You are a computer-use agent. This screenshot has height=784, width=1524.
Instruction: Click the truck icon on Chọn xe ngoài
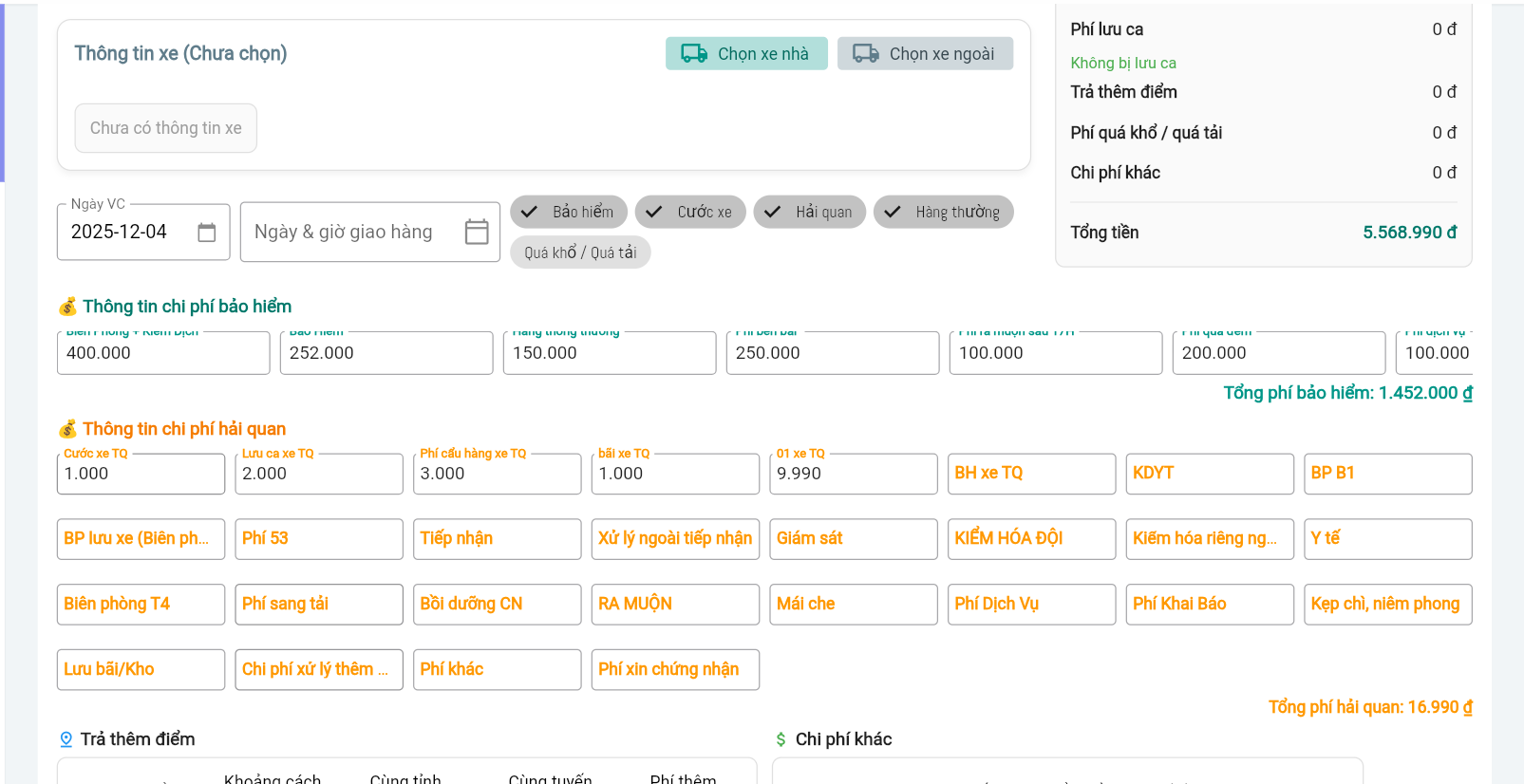[x=865, y=54]
